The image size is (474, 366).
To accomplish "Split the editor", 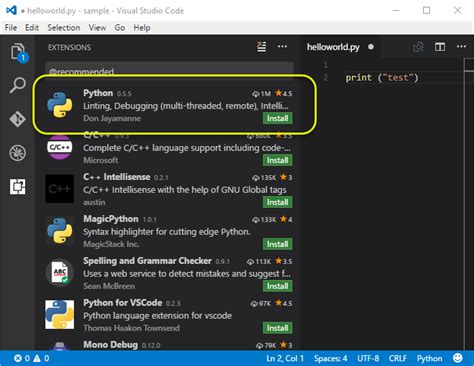I will point(440,47).
